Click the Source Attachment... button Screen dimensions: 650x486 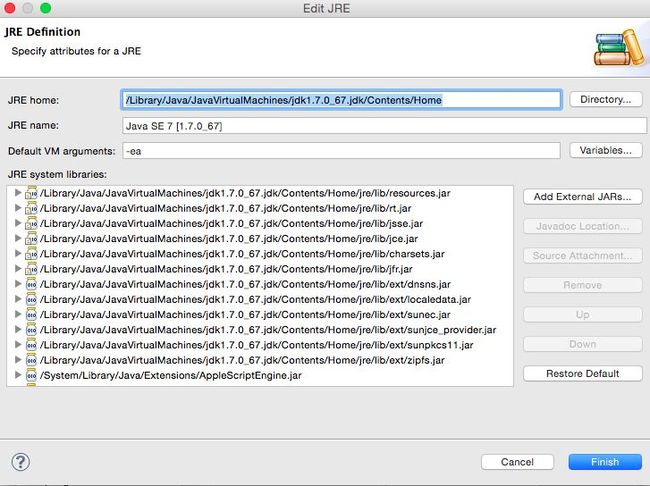pyautogui.click(x=582, y=256)
